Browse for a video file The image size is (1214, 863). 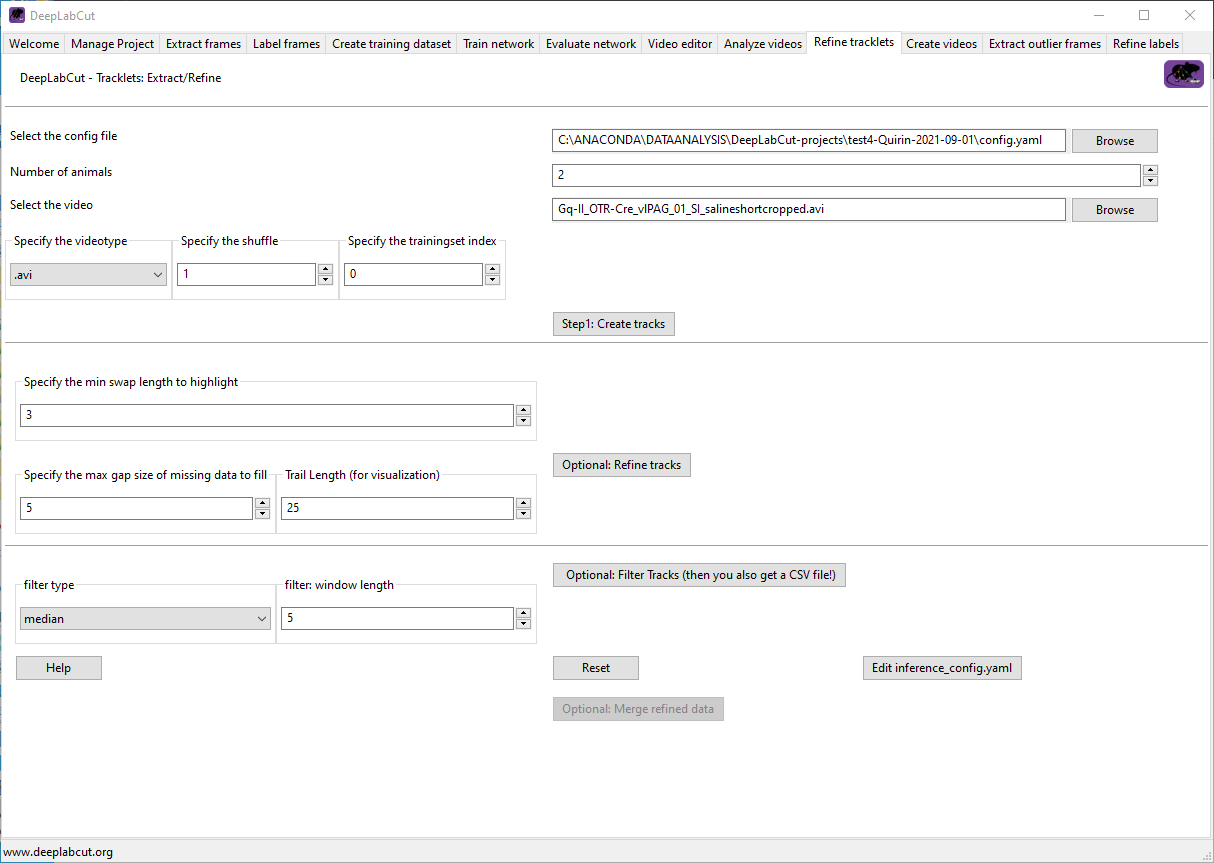[x=1114, y=209]
